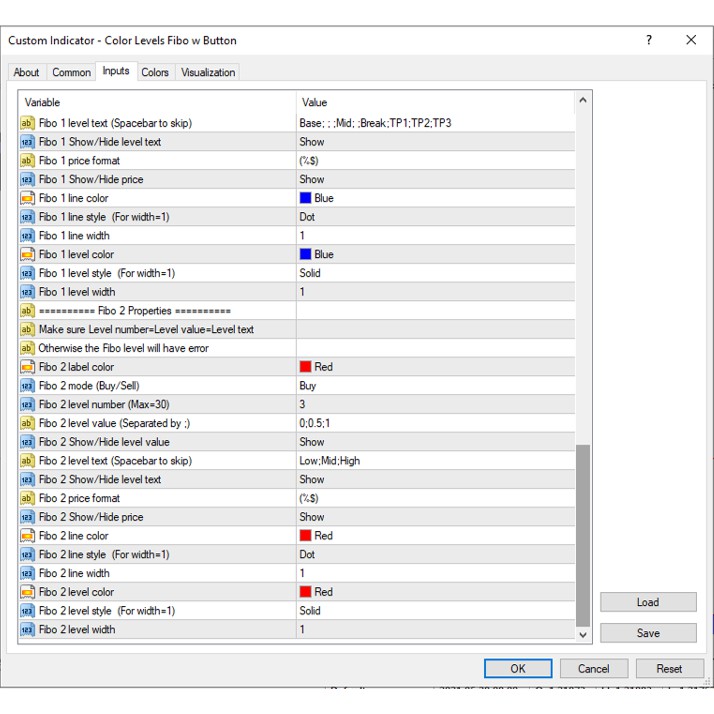Select the red Fibo 2 line color swatch

click(306, 536)
